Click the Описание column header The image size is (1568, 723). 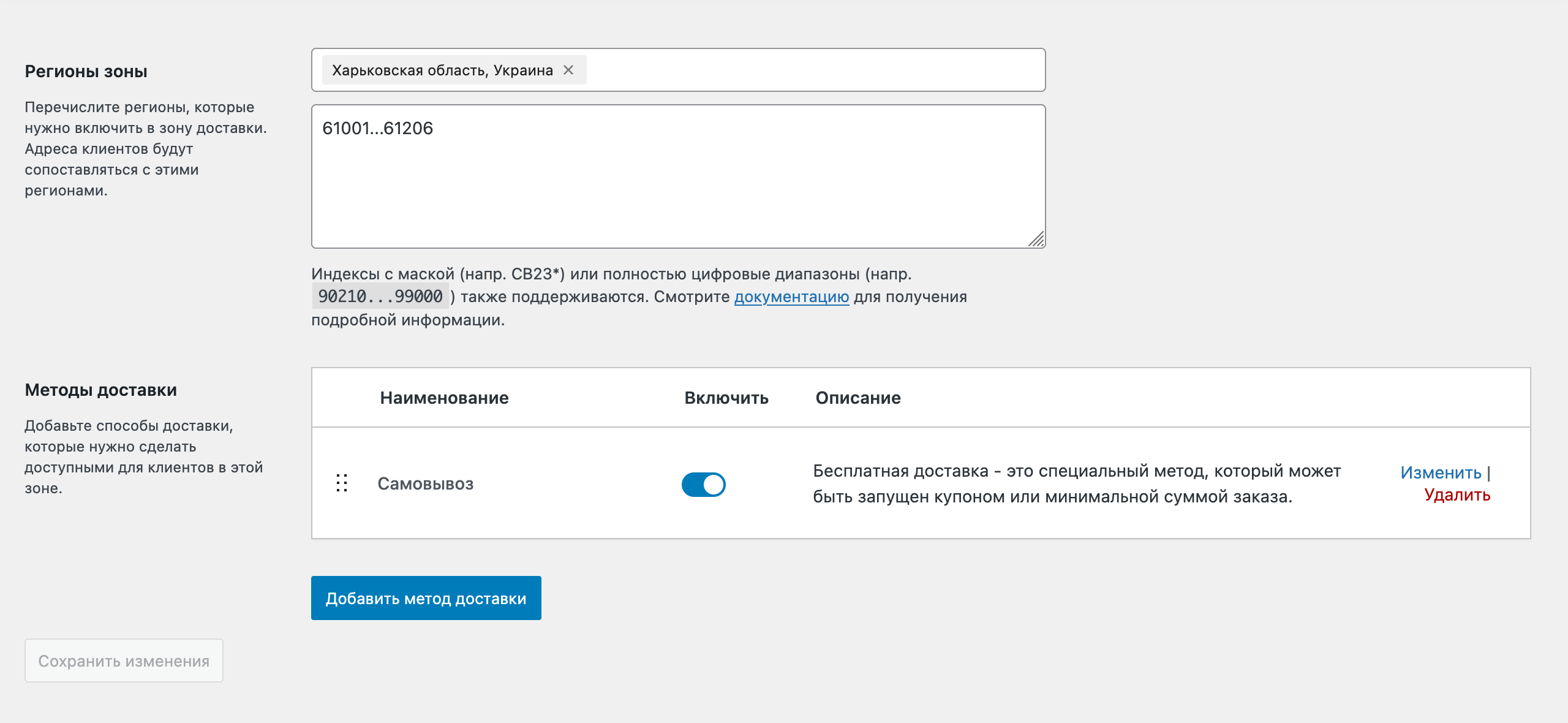coord(858,398)
